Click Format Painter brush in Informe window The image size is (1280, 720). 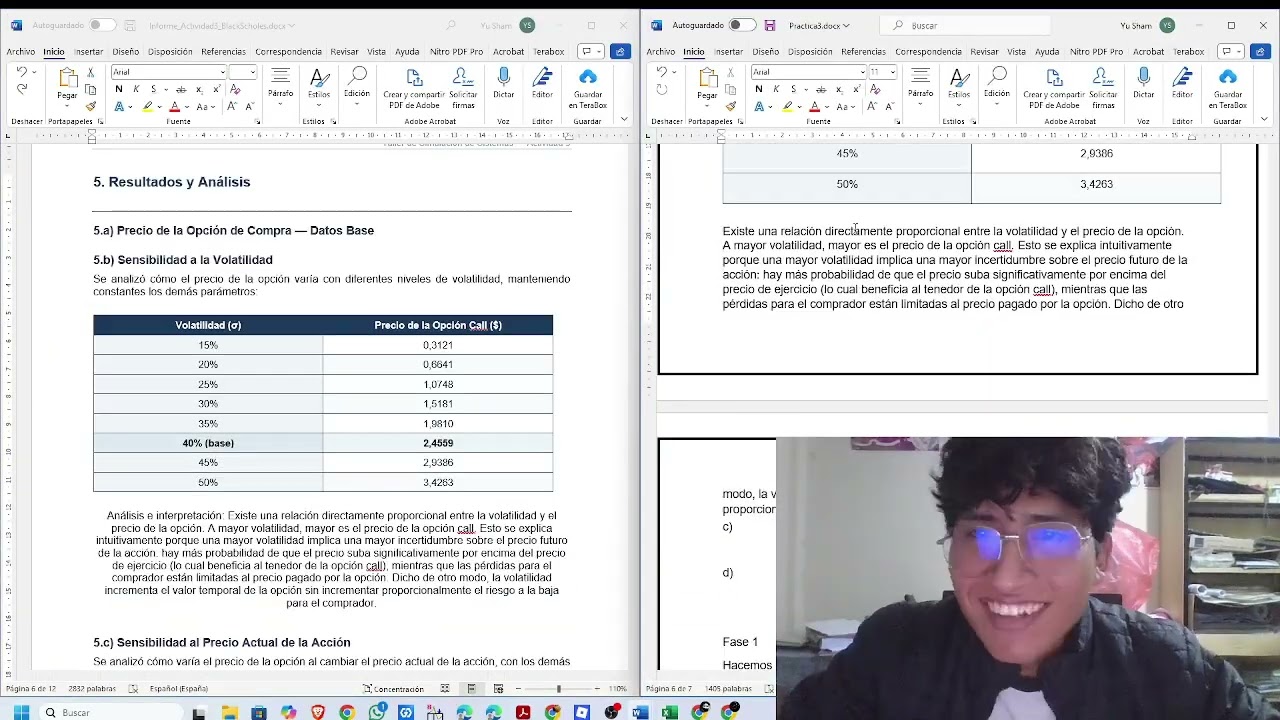point(90,106)
